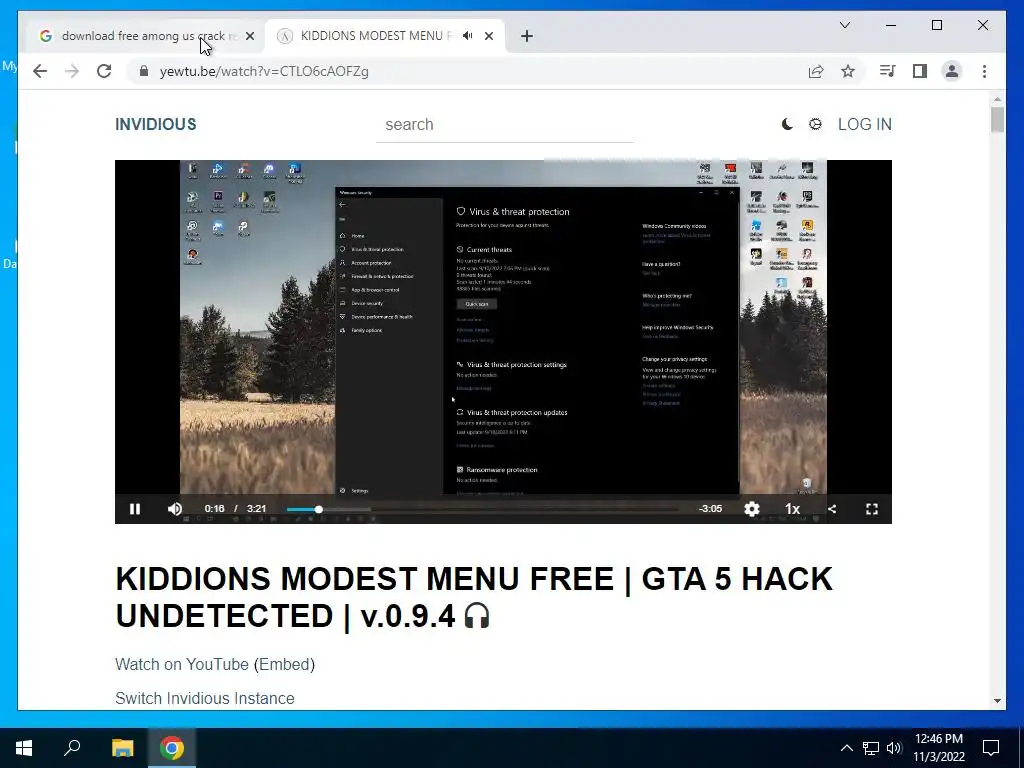Toggle dark mode moon icon

[788, 124]
